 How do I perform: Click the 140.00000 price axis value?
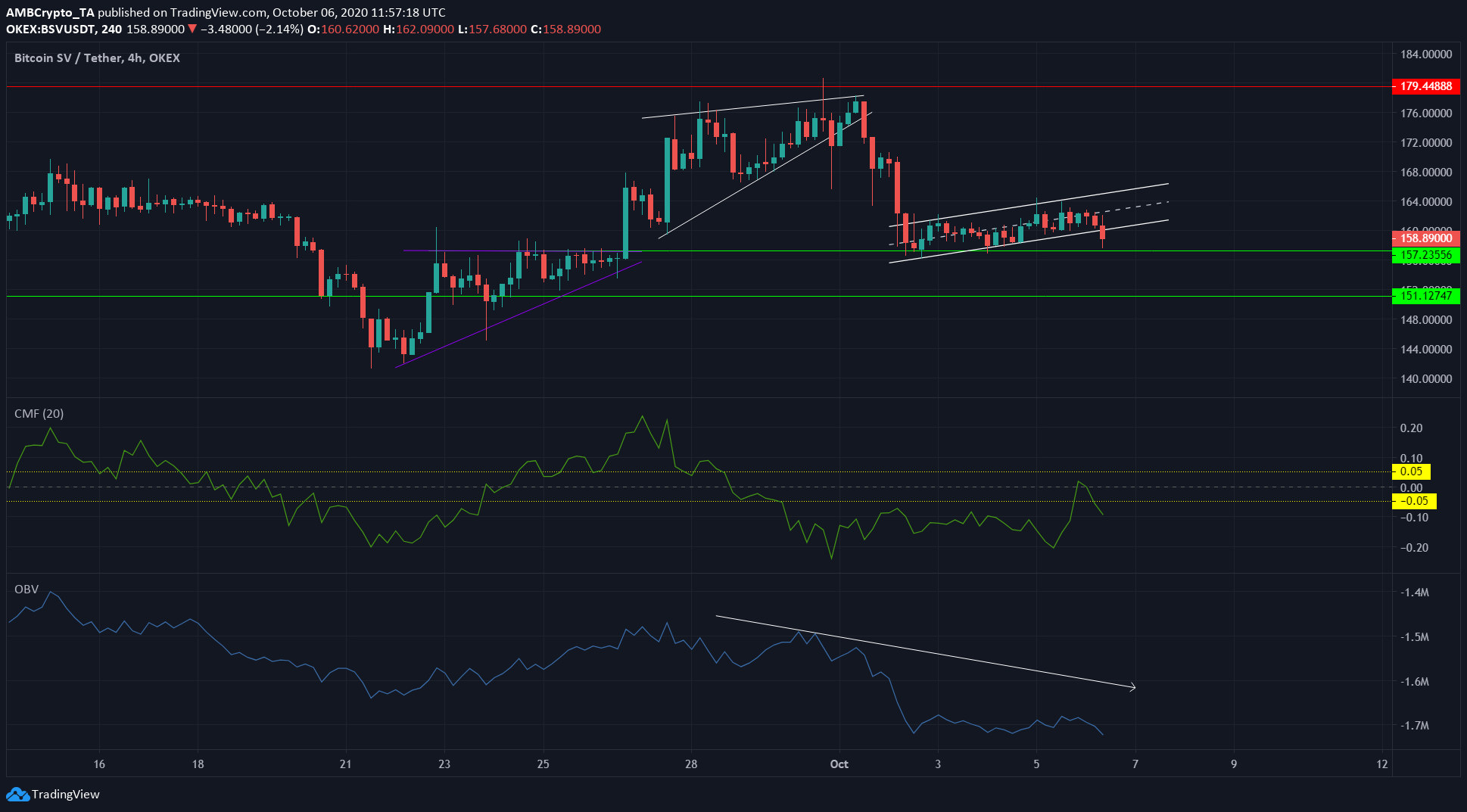point(1426,379)
